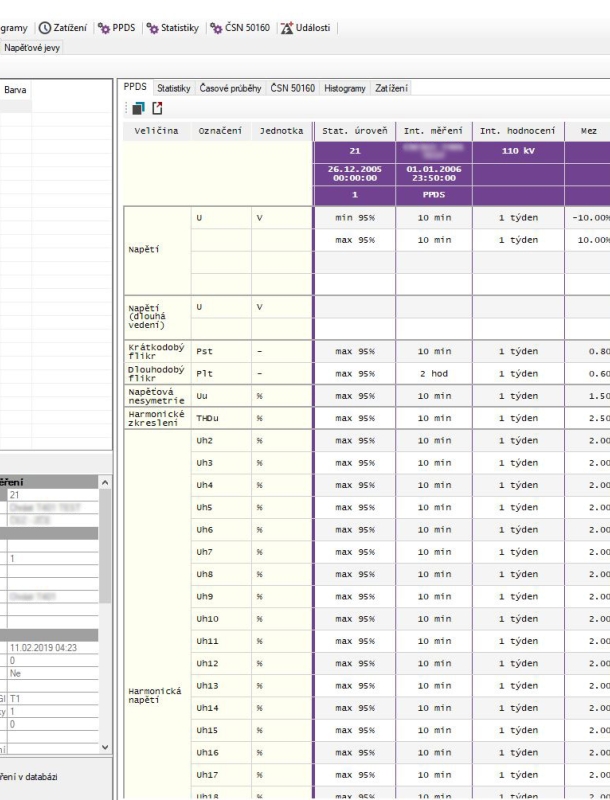Click the Int. měření column header

[434, 131]
